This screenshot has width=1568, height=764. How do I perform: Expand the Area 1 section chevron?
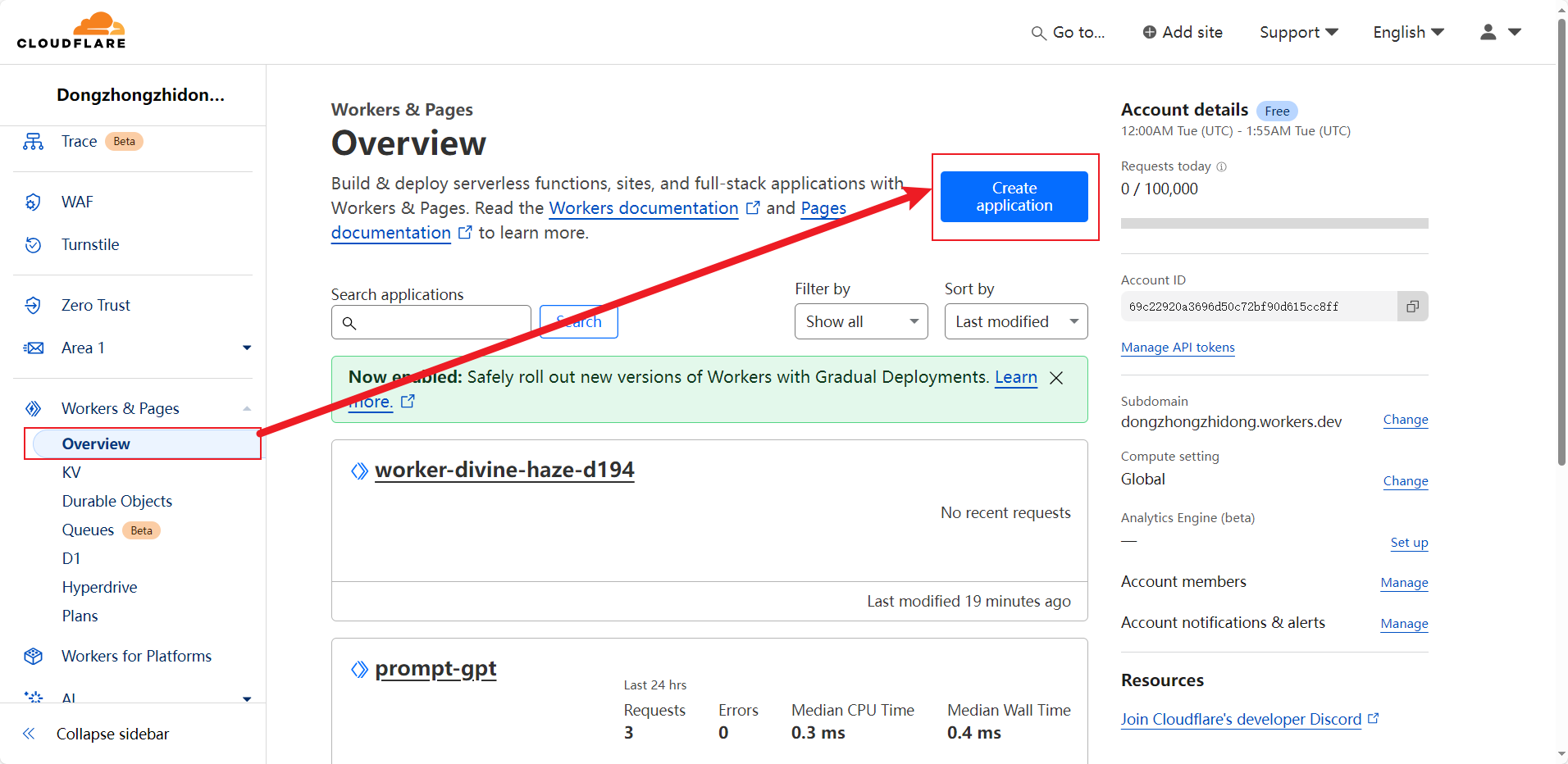pyautogui.click(x=246, y=348)
